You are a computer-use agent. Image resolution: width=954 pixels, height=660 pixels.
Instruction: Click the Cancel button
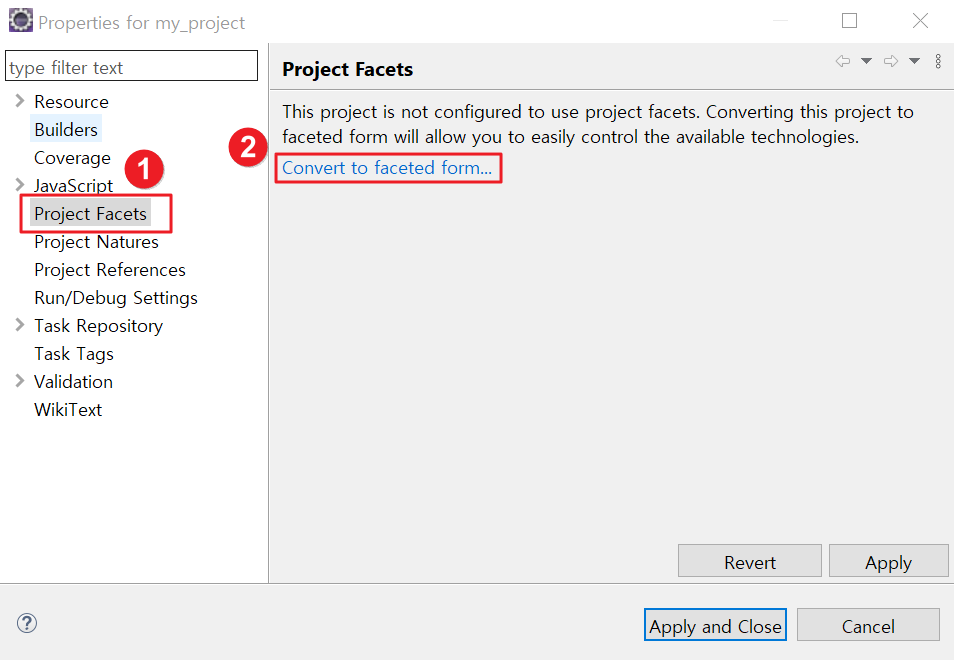[x=868, y=625]
